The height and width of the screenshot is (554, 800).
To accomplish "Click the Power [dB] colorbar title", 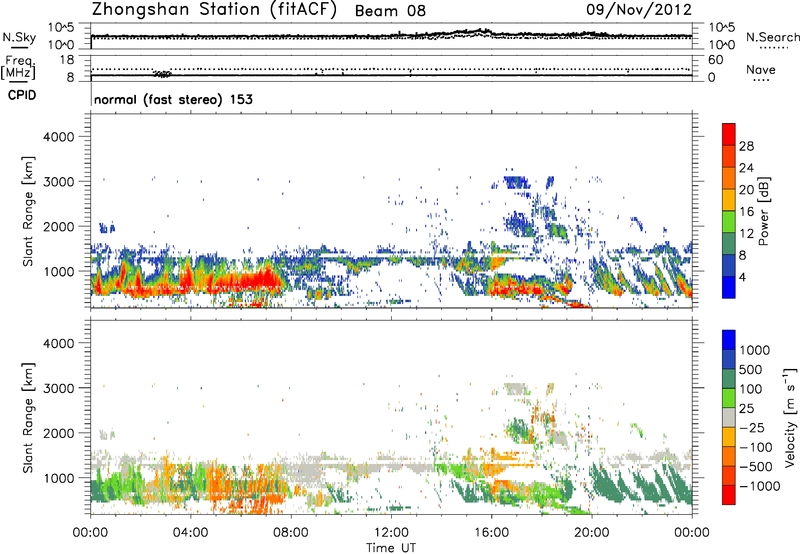I will [763, 211].
